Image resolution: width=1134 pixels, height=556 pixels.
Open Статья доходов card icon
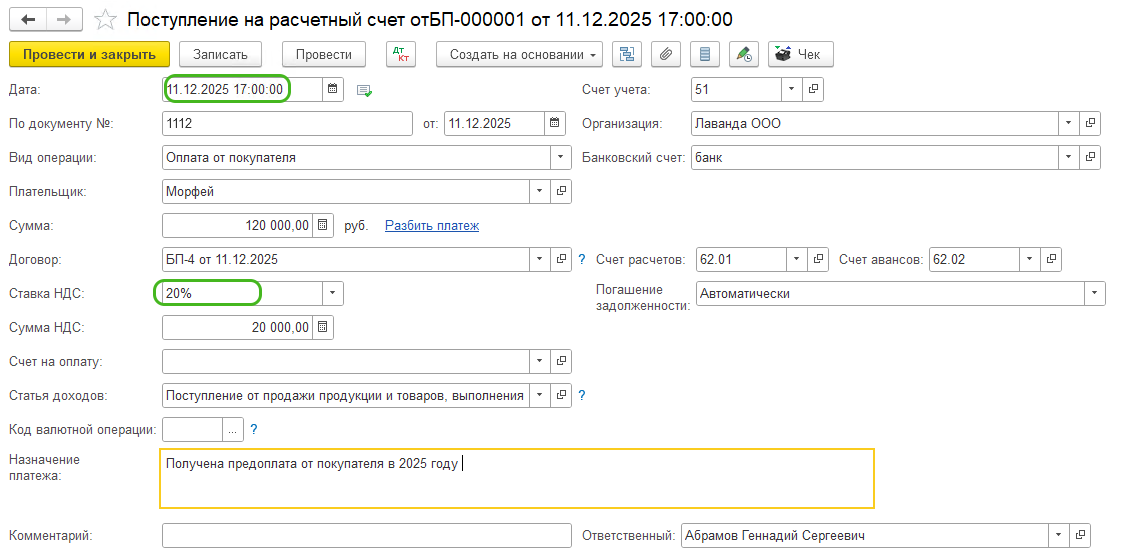pos(560,395)
